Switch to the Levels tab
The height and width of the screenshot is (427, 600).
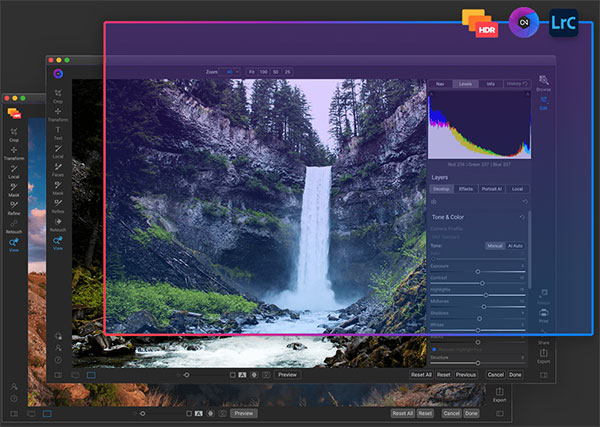(465, 84)
